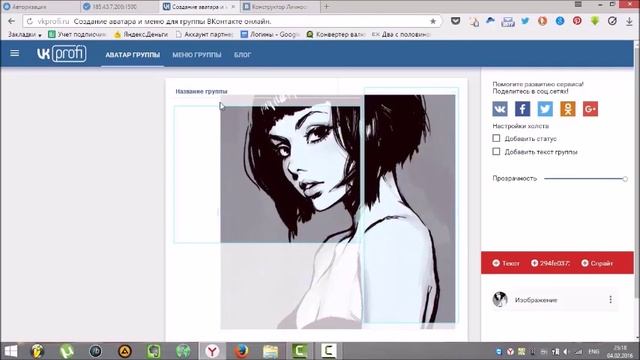Open the green Camtasia taskbar icon
640x360 pixels.
point(299,351)
